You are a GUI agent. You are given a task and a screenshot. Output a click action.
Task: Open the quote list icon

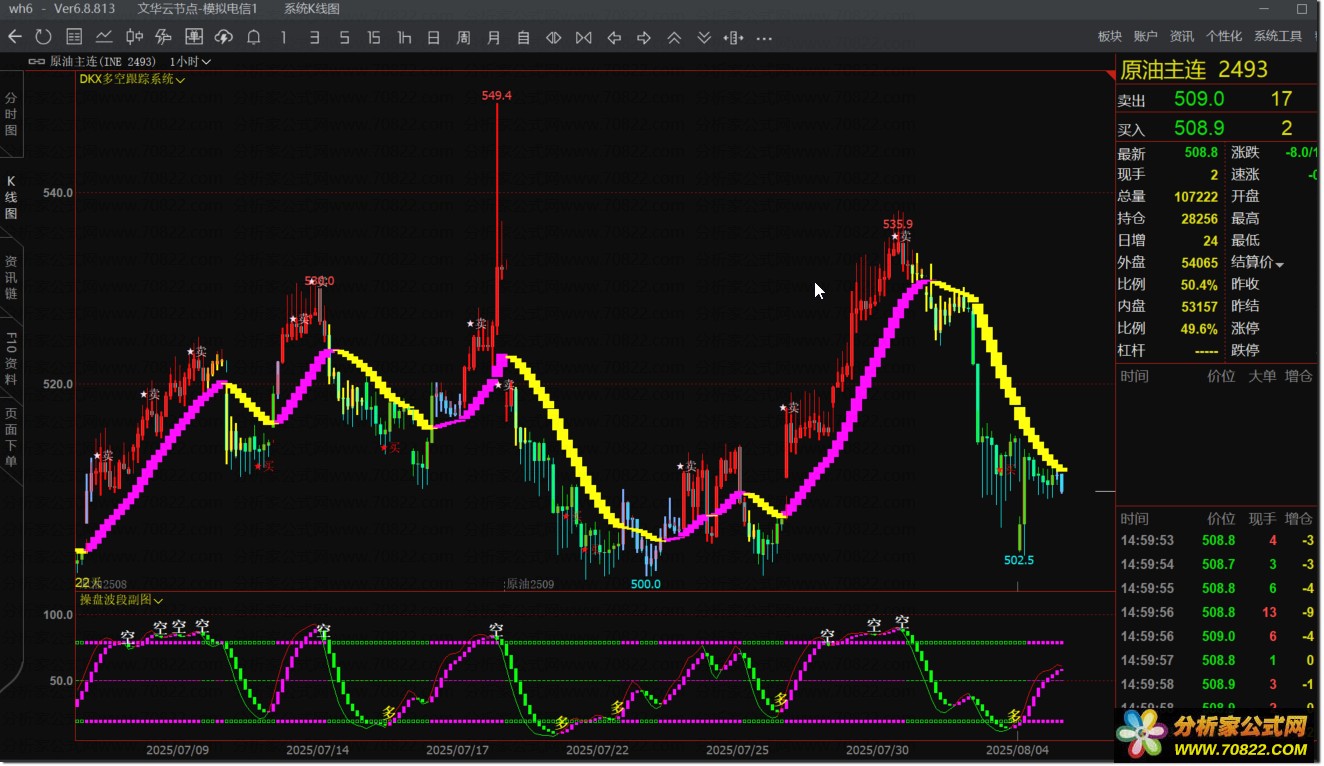74,37
